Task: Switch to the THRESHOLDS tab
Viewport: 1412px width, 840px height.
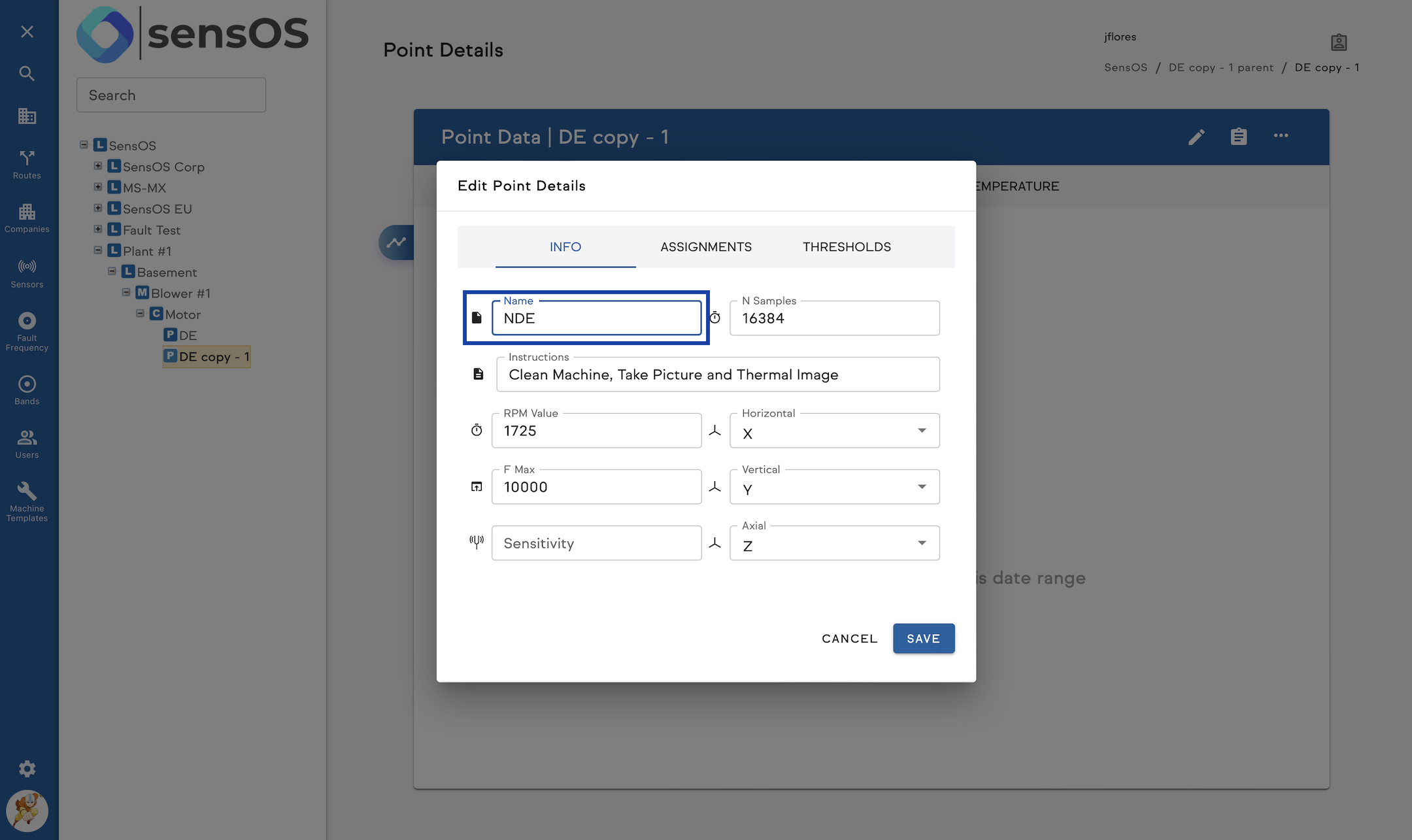Action: pyautogui.click(x=847, y=247)
